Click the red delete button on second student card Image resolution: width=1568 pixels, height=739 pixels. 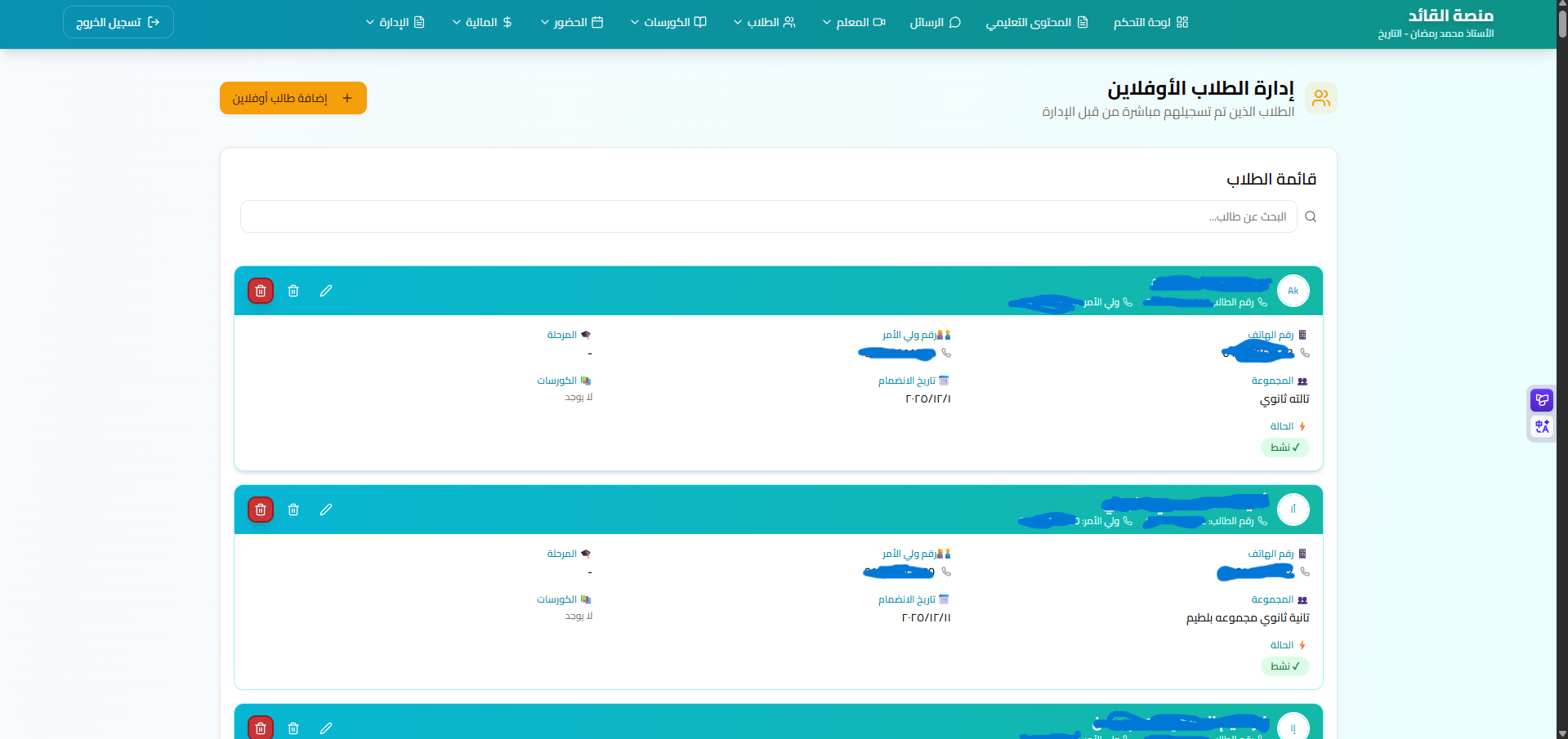click(261, 510)
